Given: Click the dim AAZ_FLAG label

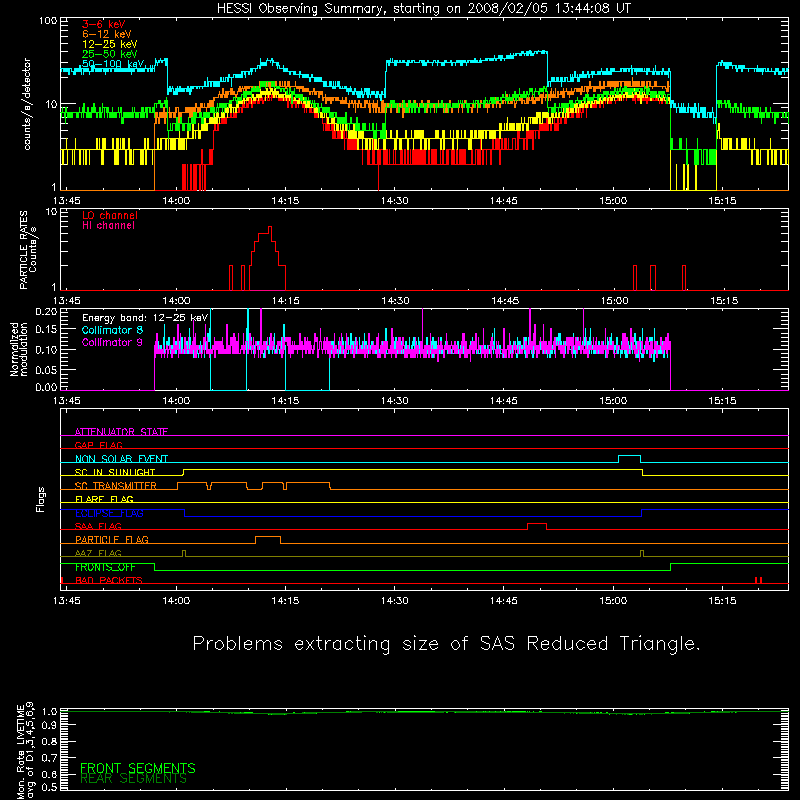Looking at the screenshot, I should 98,553.
